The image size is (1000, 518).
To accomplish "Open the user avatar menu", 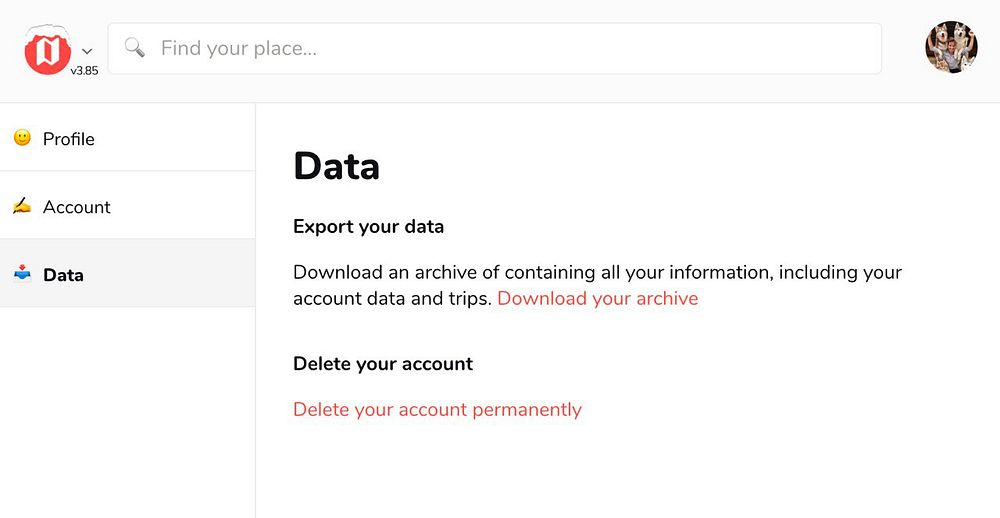I will coord(951,48).
